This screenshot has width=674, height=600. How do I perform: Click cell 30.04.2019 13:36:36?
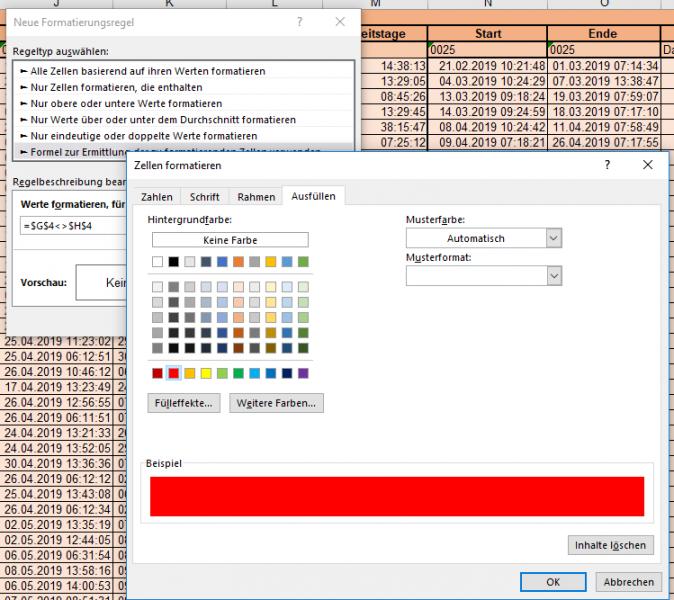coord(58,463)
